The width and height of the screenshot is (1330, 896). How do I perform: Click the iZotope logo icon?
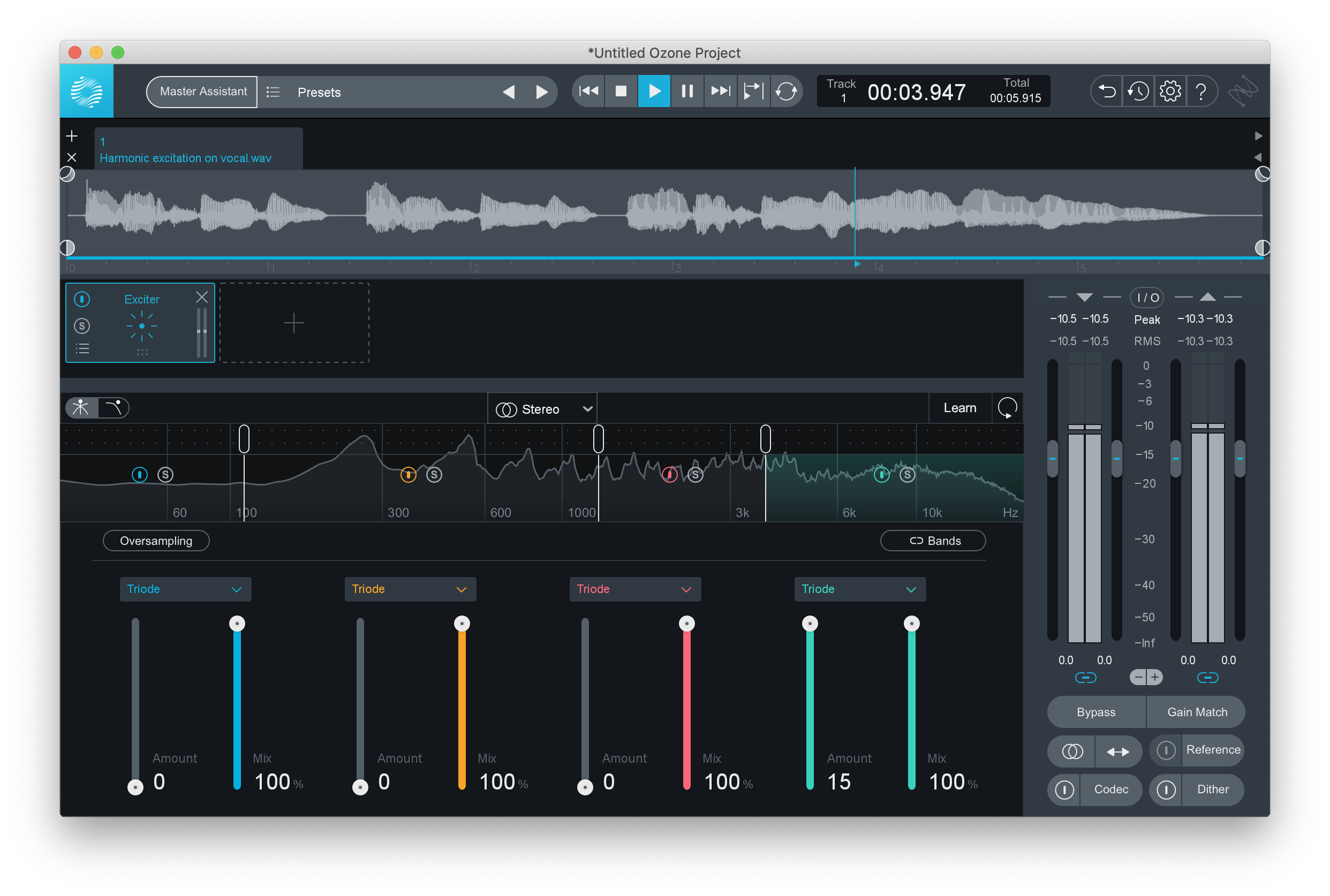pyautogui.click(x=1243, y=92)
